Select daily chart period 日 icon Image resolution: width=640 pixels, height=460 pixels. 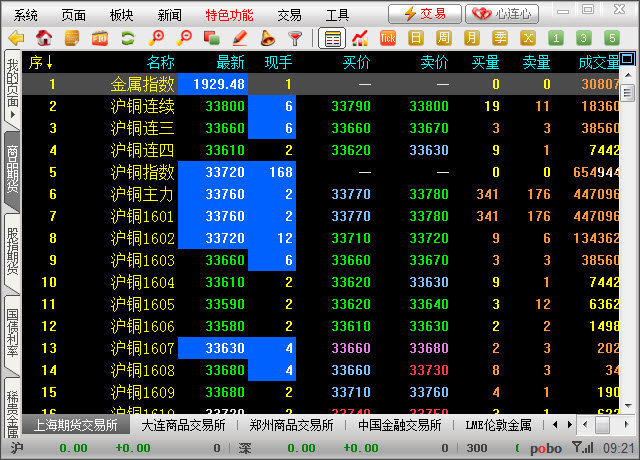point(416,39)
